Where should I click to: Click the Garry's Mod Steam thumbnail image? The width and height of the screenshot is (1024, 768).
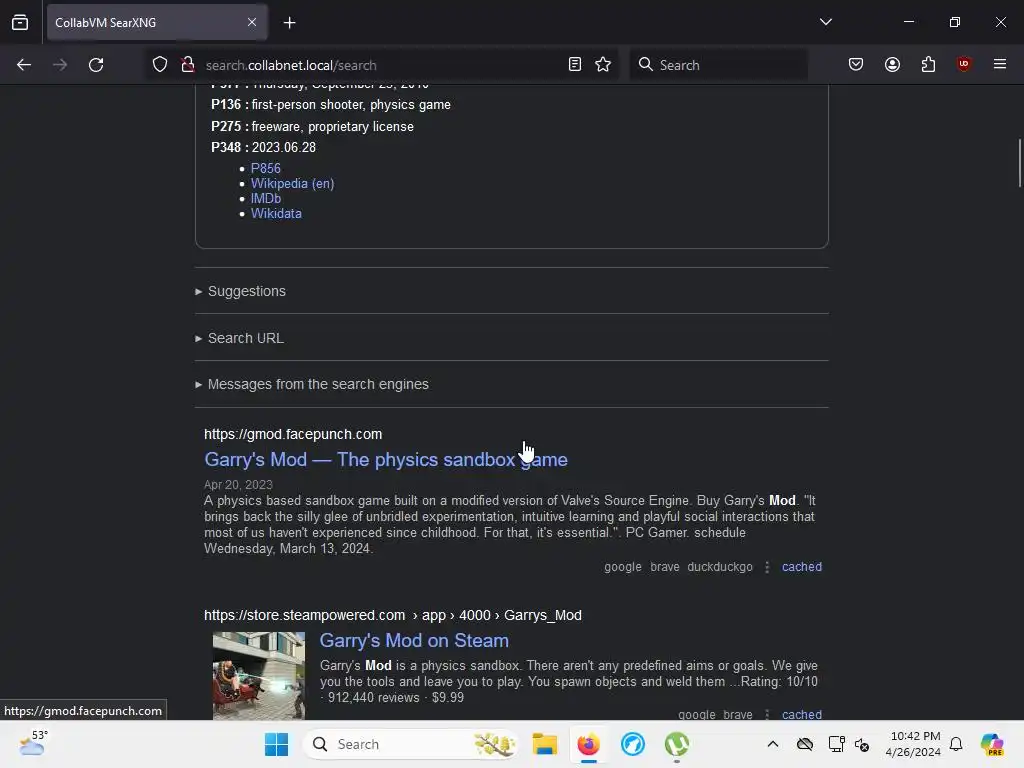pyautogui.click(x=259, y=676)
